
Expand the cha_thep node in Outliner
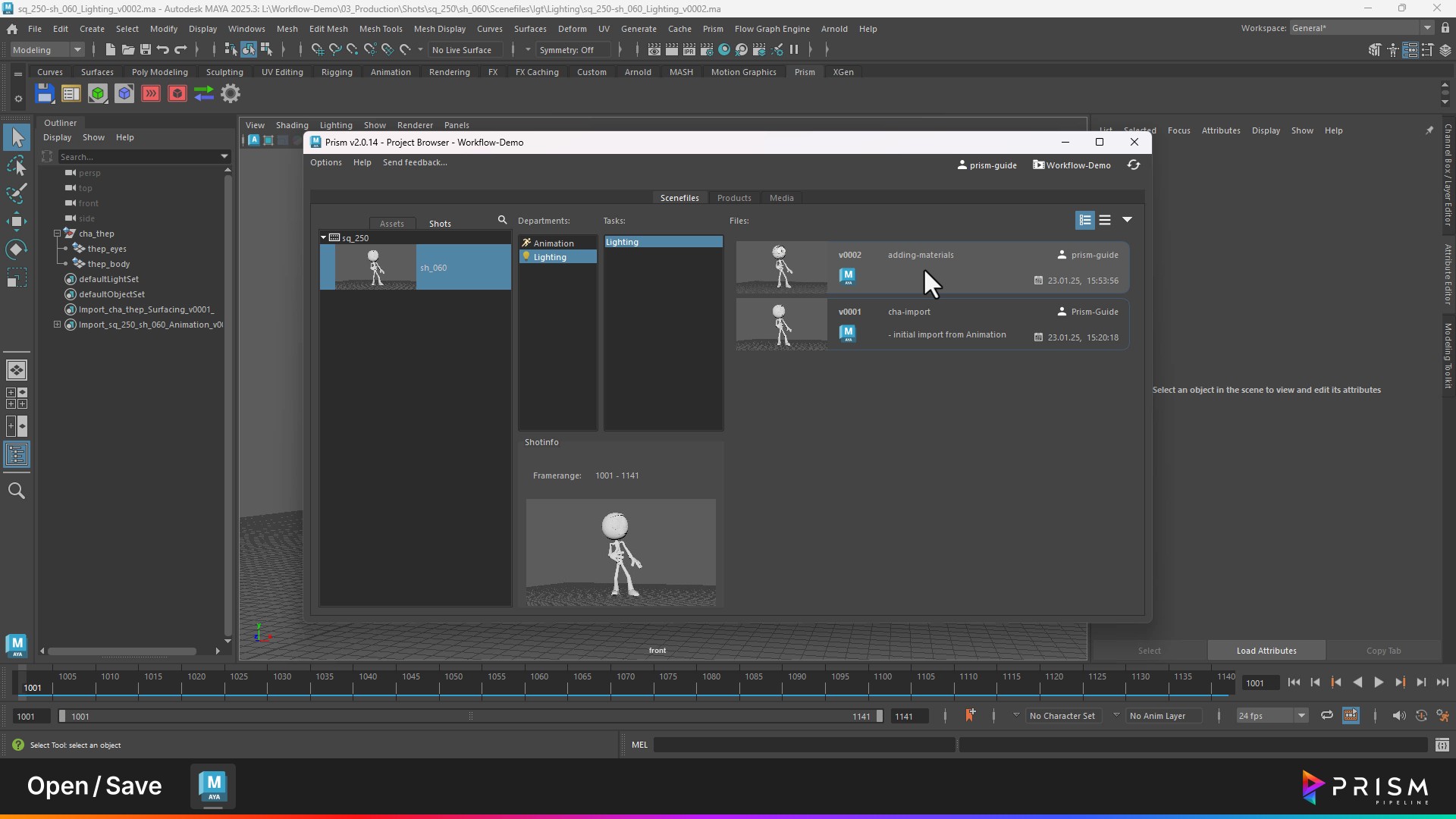click(57, 234)
